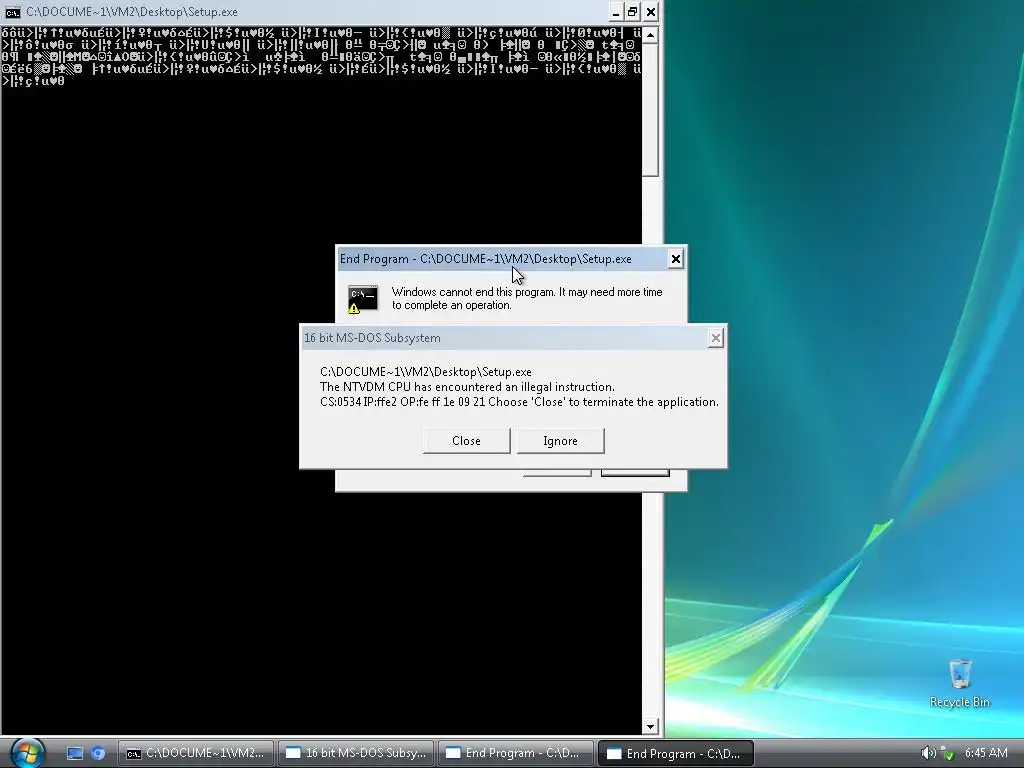Close the Setup.exe console window
This screenshot has width=1024, height=768.
[x=651, y=12]
